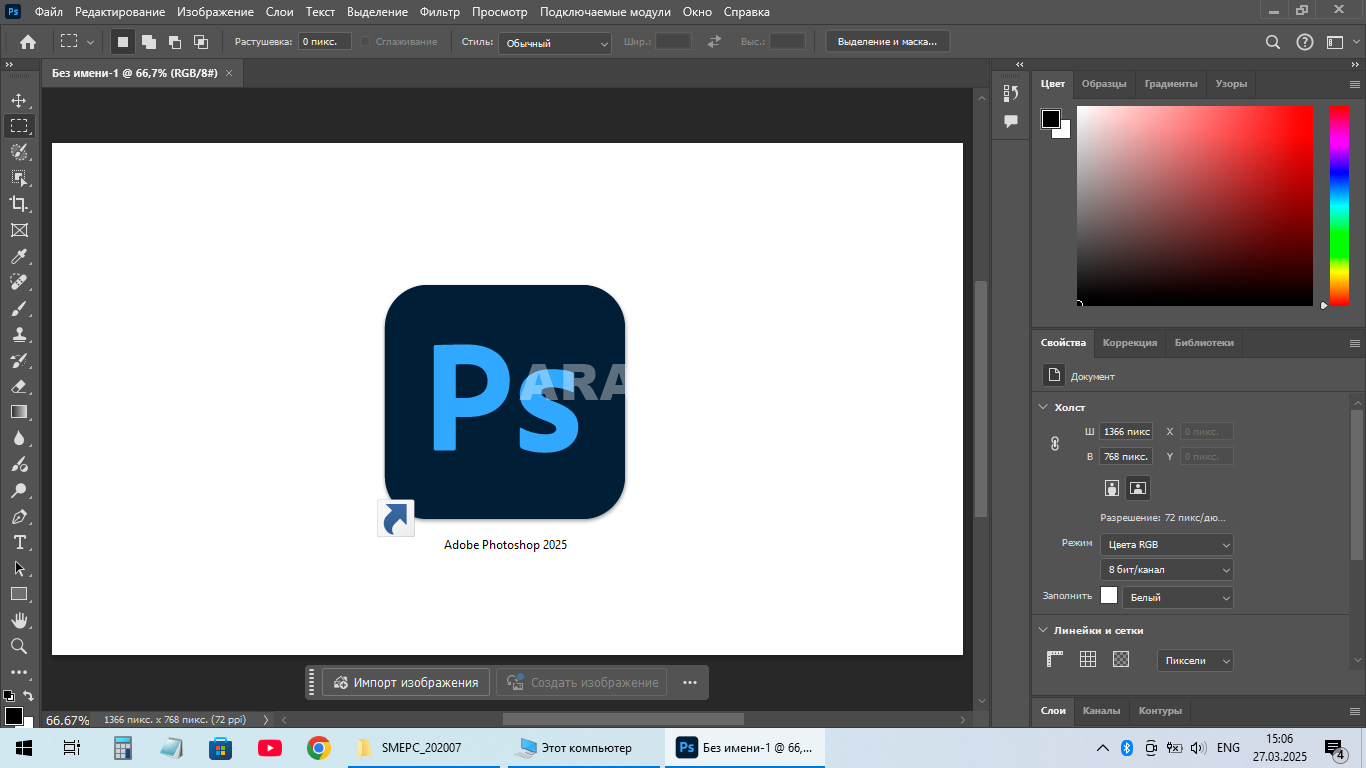
Task: Select the Frame tool
Action: 19,230
